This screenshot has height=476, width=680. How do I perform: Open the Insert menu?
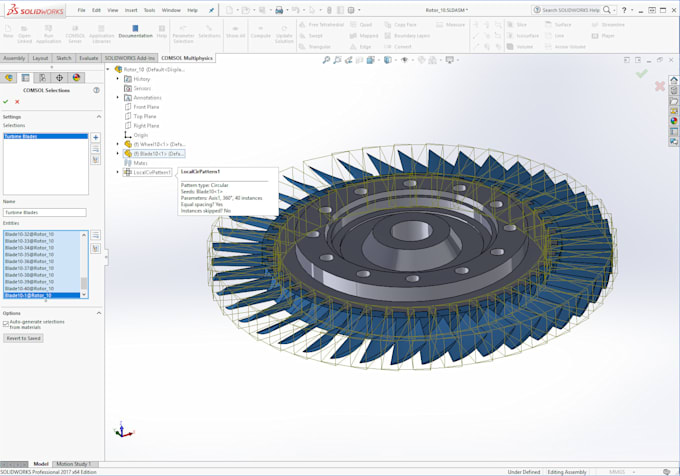131,10
